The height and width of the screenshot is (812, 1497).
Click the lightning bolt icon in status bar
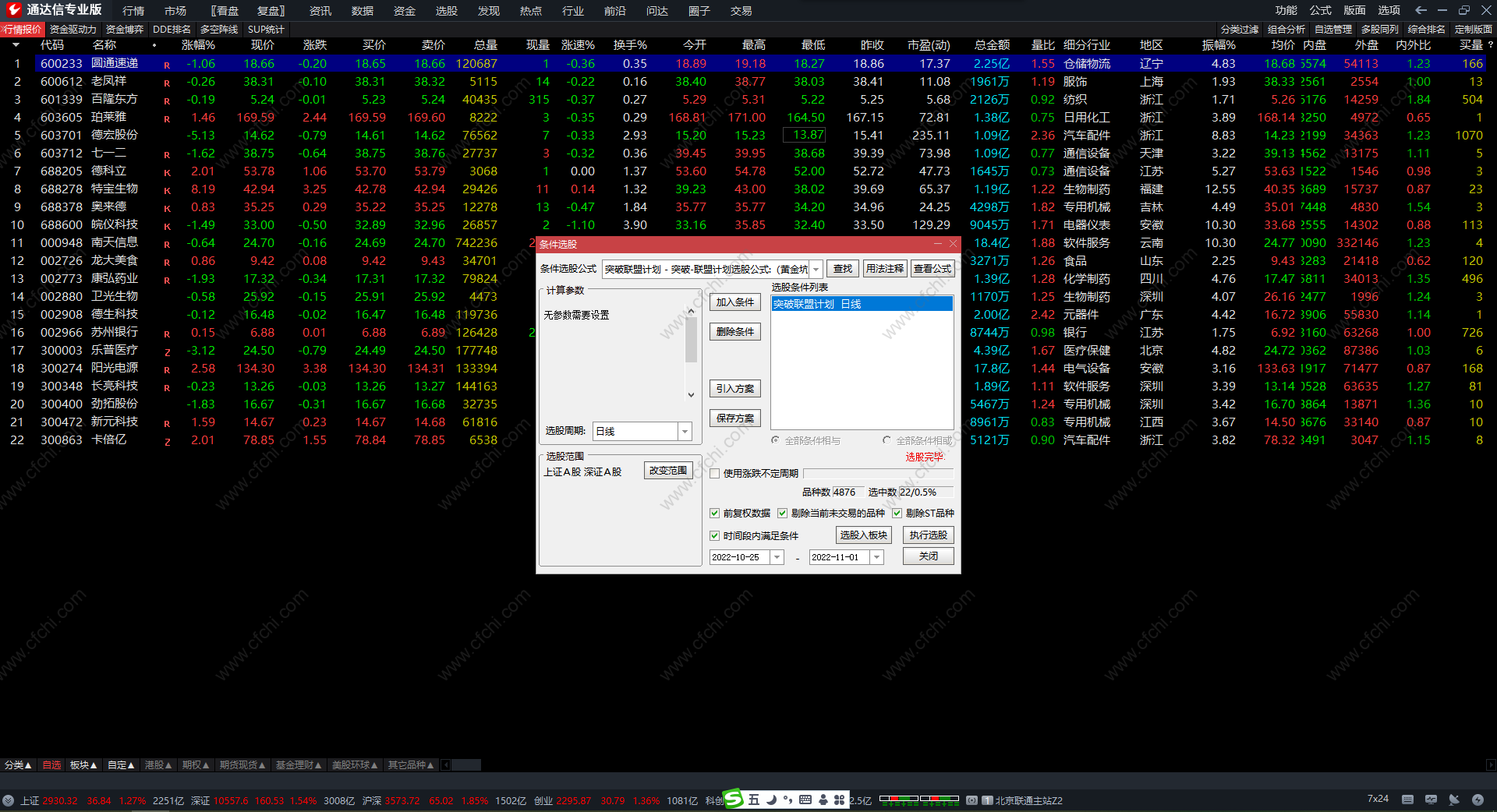[1478, 800]
